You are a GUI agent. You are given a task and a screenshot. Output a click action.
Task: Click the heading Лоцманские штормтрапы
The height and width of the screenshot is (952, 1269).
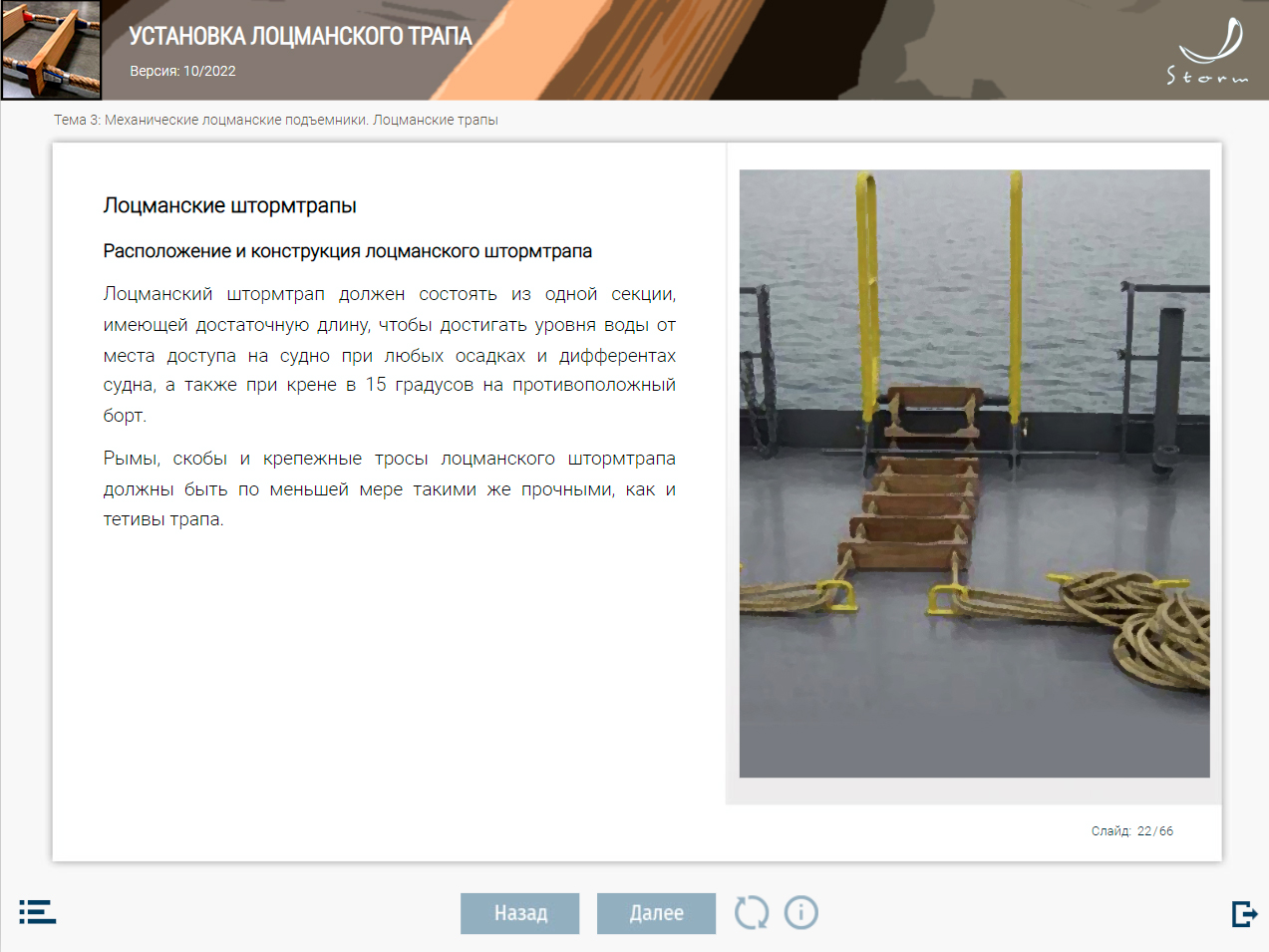pyautogui.click(x=230, y=205)
